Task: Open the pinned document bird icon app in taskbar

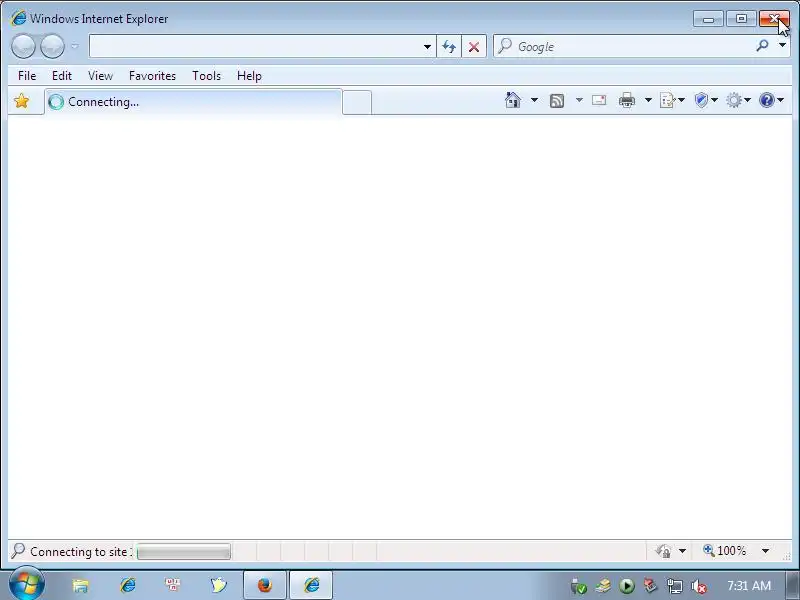Action: click(x=218, y=585)
